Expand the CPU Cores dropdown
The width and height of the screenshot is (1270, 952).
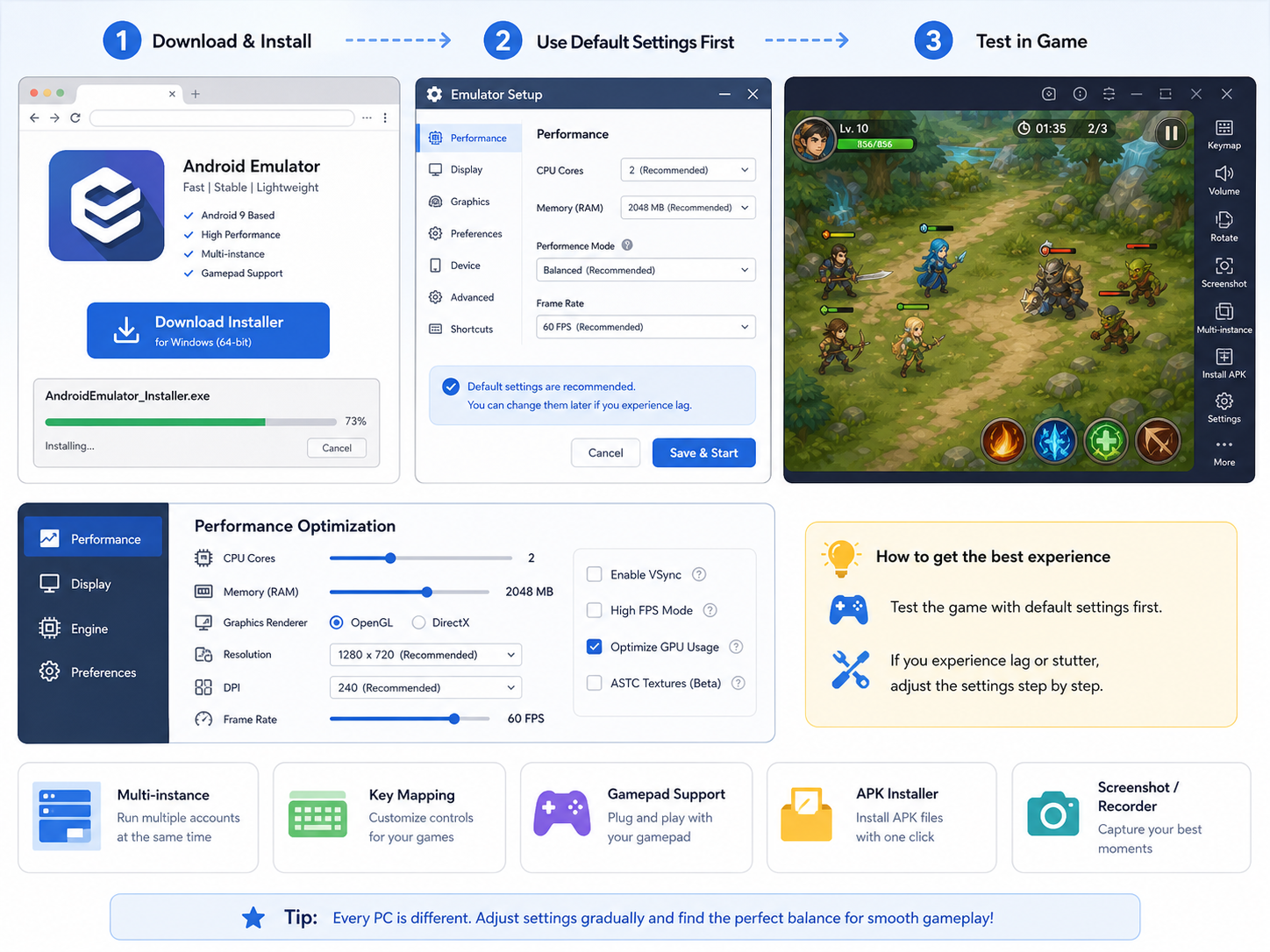pyautogui.click(x=688, y=170)
